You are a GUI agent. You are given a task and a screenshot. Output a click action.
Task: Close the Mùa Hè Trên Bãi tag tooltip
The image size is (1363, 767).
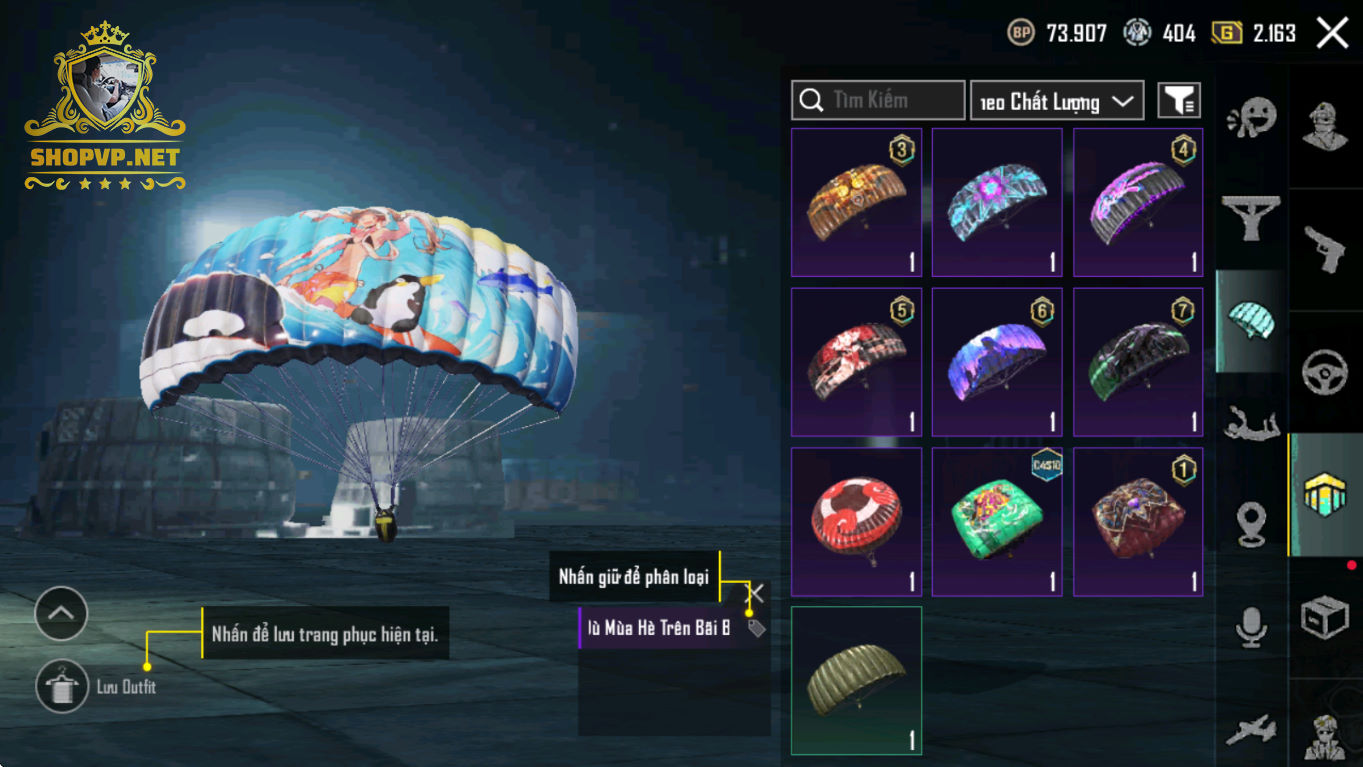757,594
